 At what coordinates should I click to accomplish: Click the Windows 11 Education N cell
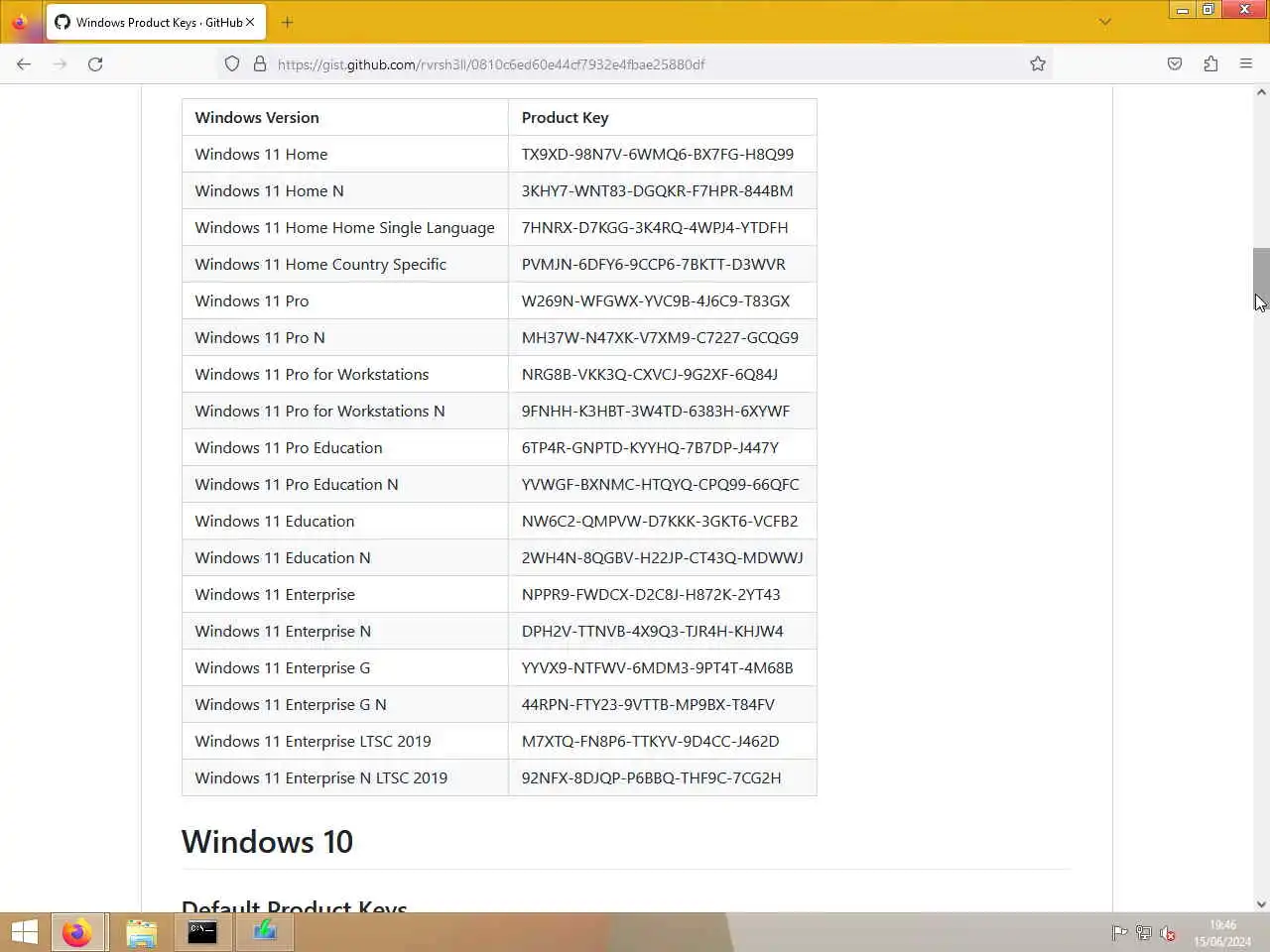pos(345,557)
